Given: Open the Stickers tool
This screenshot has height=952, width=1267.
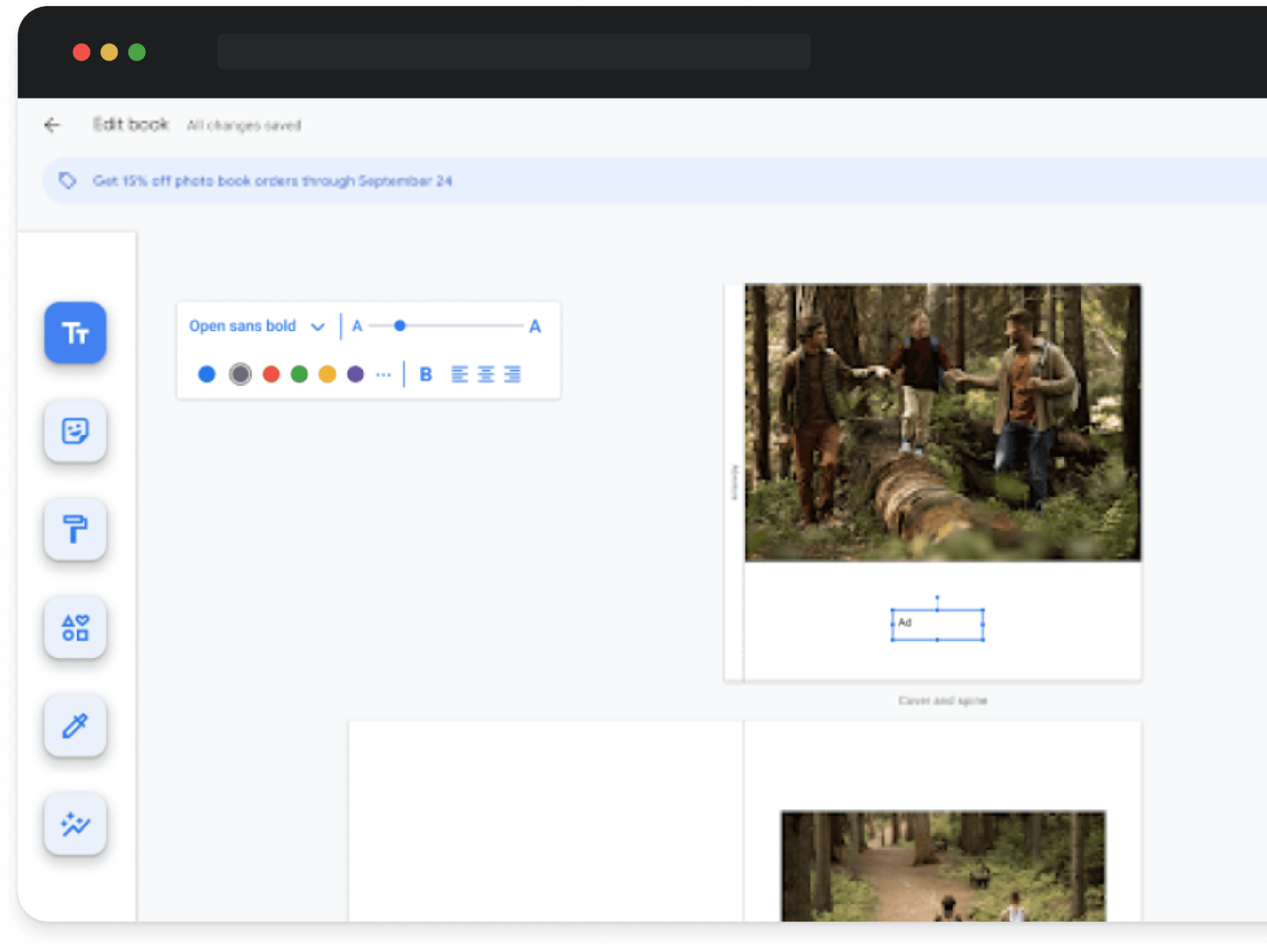Looking at the screenshot, I should click(75, 430).
